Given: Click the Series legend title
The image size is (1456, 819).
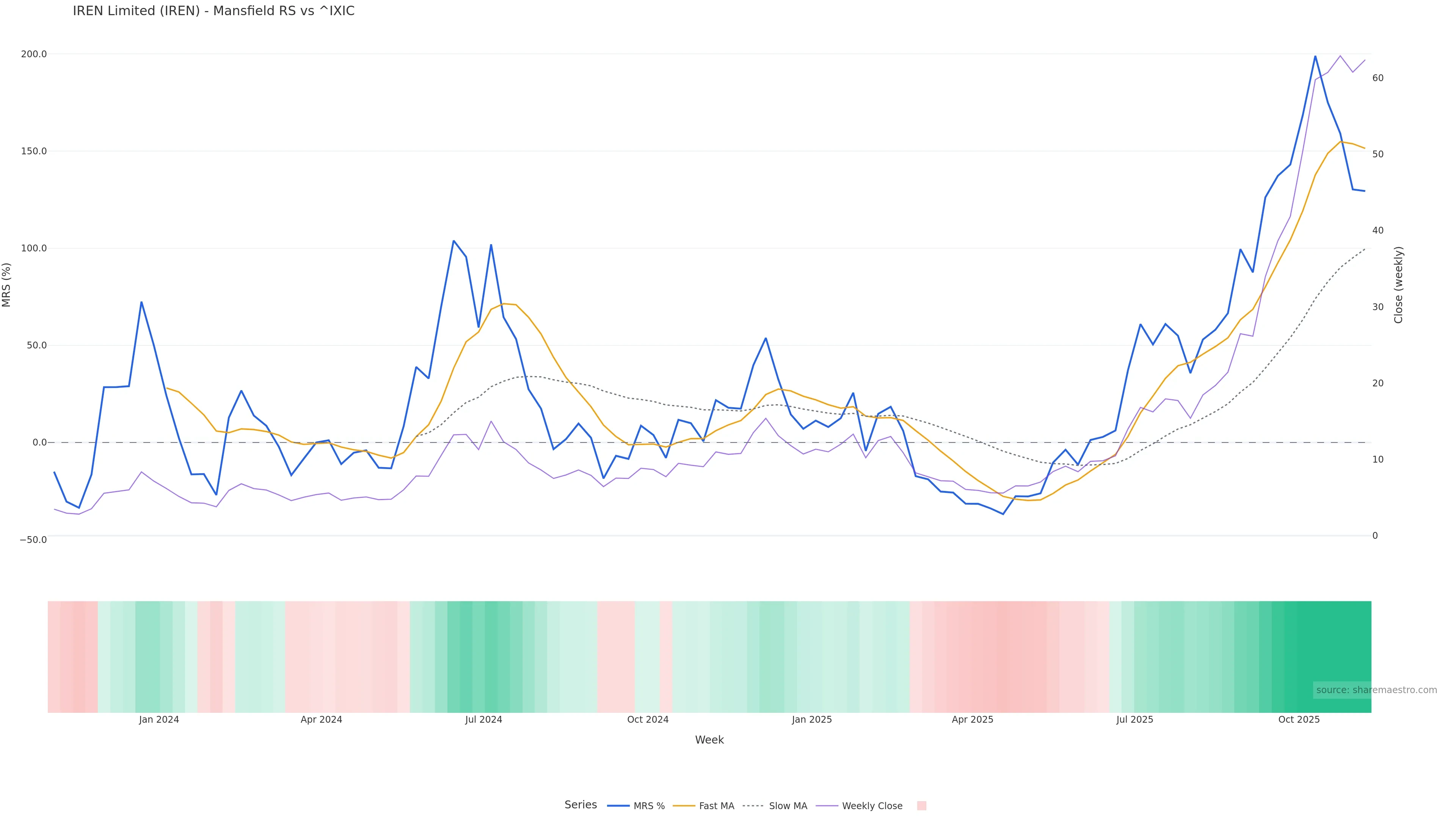Looking at the screenshot, I should click(x=581, y=805).
